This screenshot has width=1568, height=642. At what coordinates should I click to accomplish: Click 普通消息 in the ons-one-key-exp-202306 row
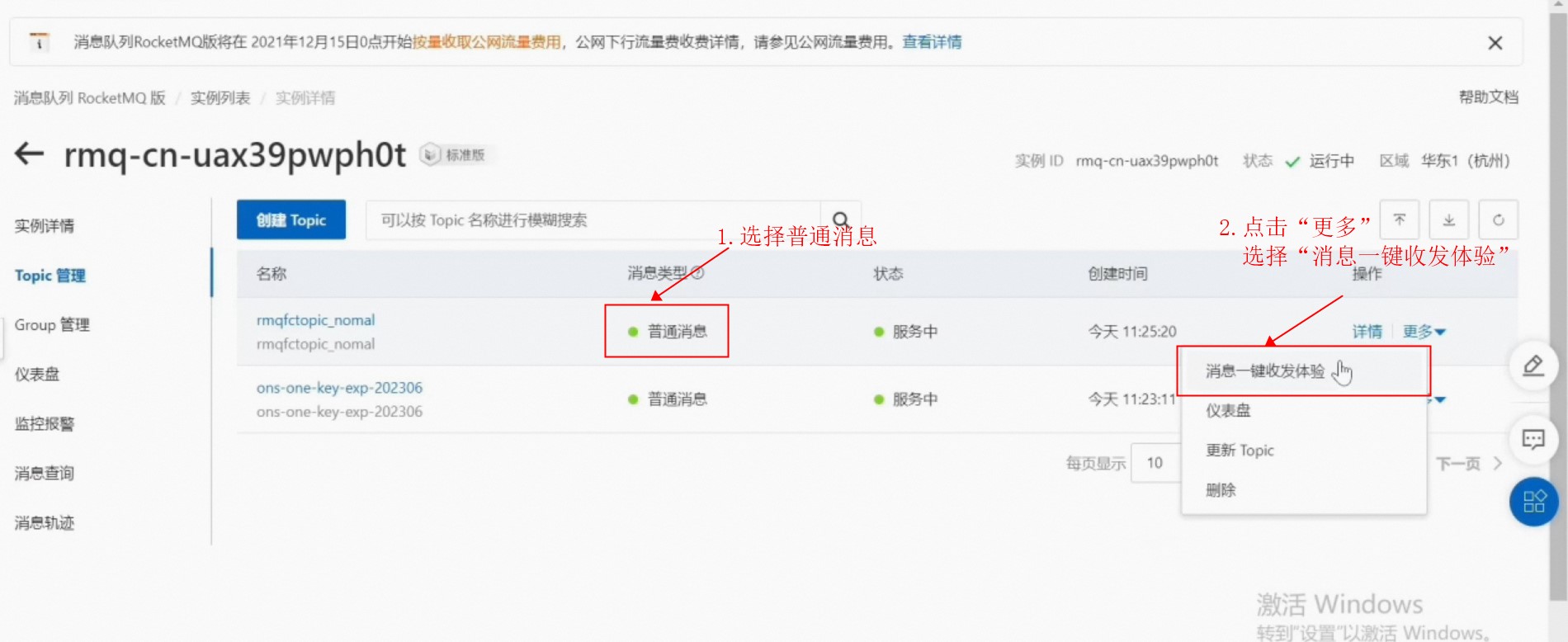[677, 399]
